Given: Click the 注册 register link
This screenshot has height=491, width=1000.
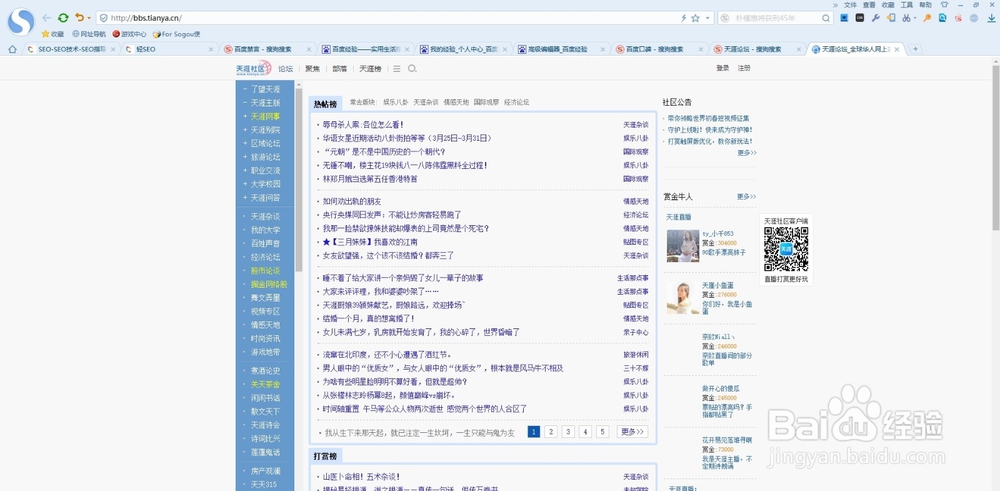Looking at the screenshot, I should pyautogui.click(x=744, y=68).
